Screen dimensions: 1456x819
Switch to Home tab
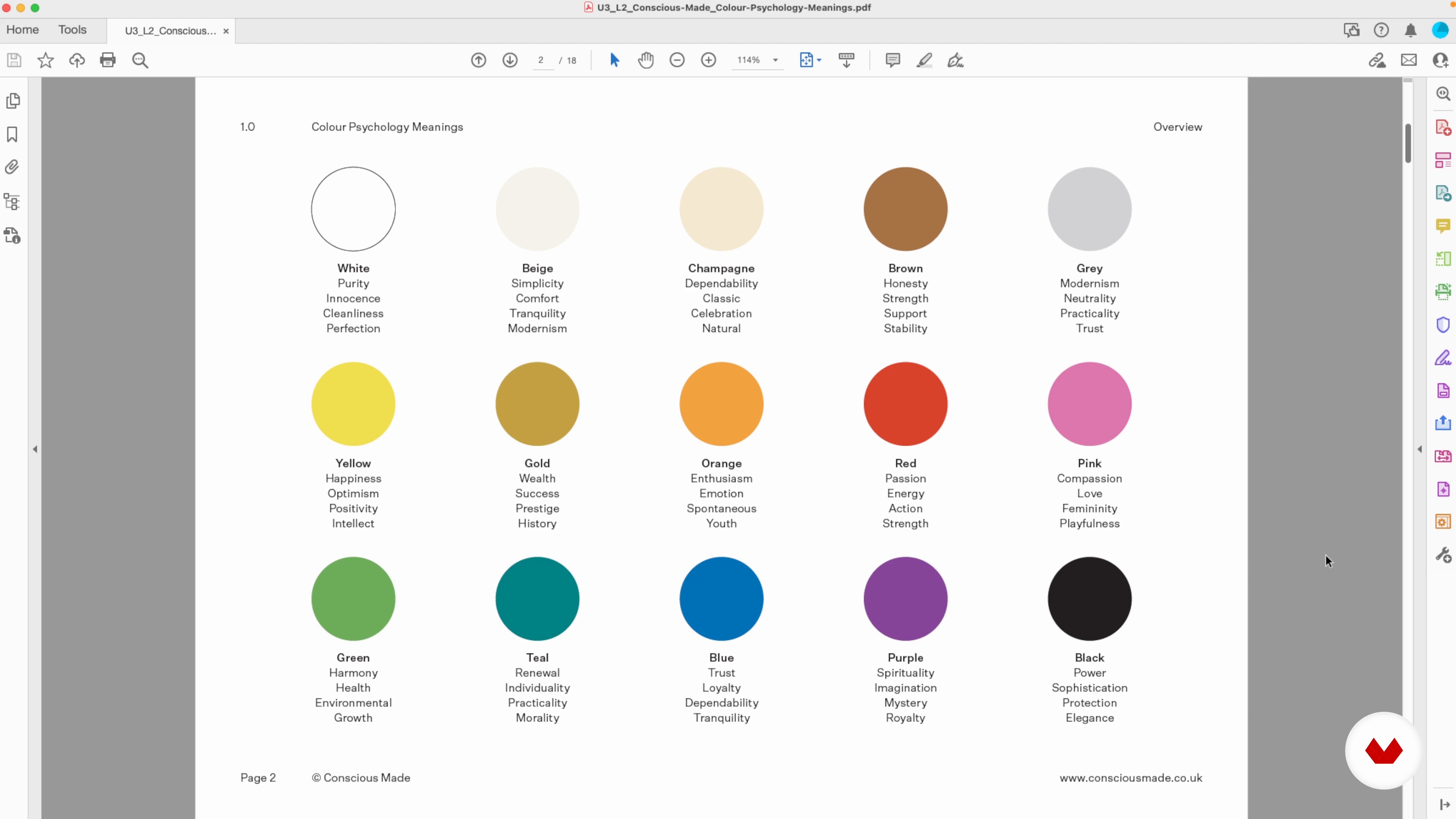click(x=23, y=30)
